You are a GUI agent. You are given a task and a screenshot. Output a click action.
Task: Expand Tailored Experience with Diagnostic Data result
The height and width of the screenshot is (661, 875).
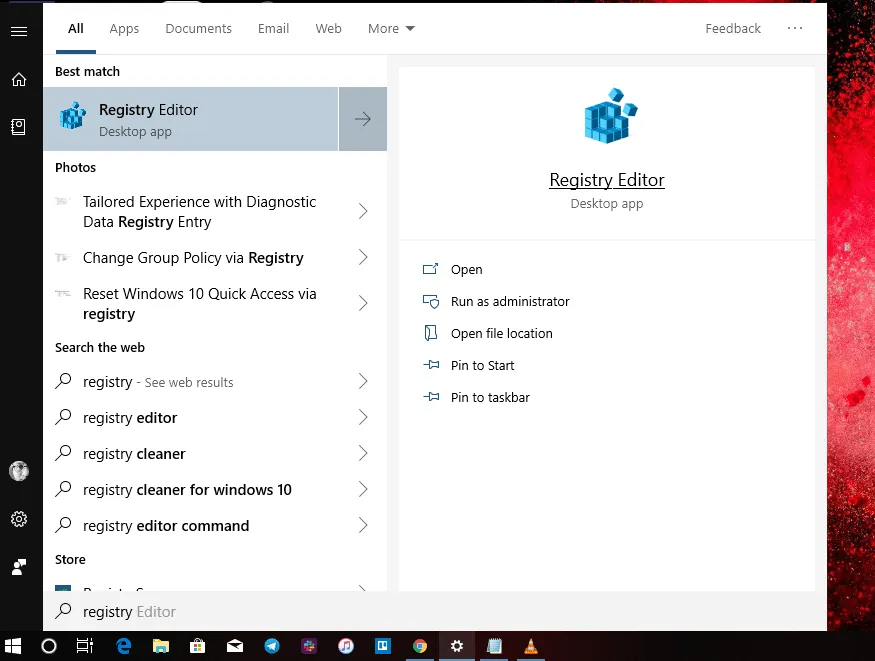(x=363, y=211)
